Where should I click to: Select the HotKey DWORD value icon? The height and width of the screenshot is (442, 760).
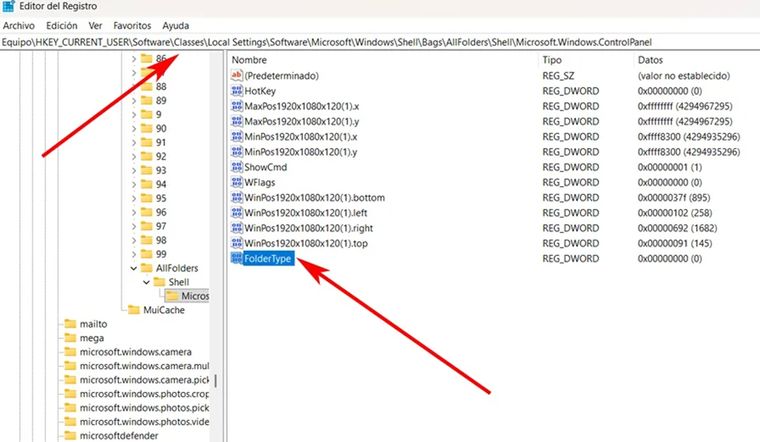coord(237,91)
